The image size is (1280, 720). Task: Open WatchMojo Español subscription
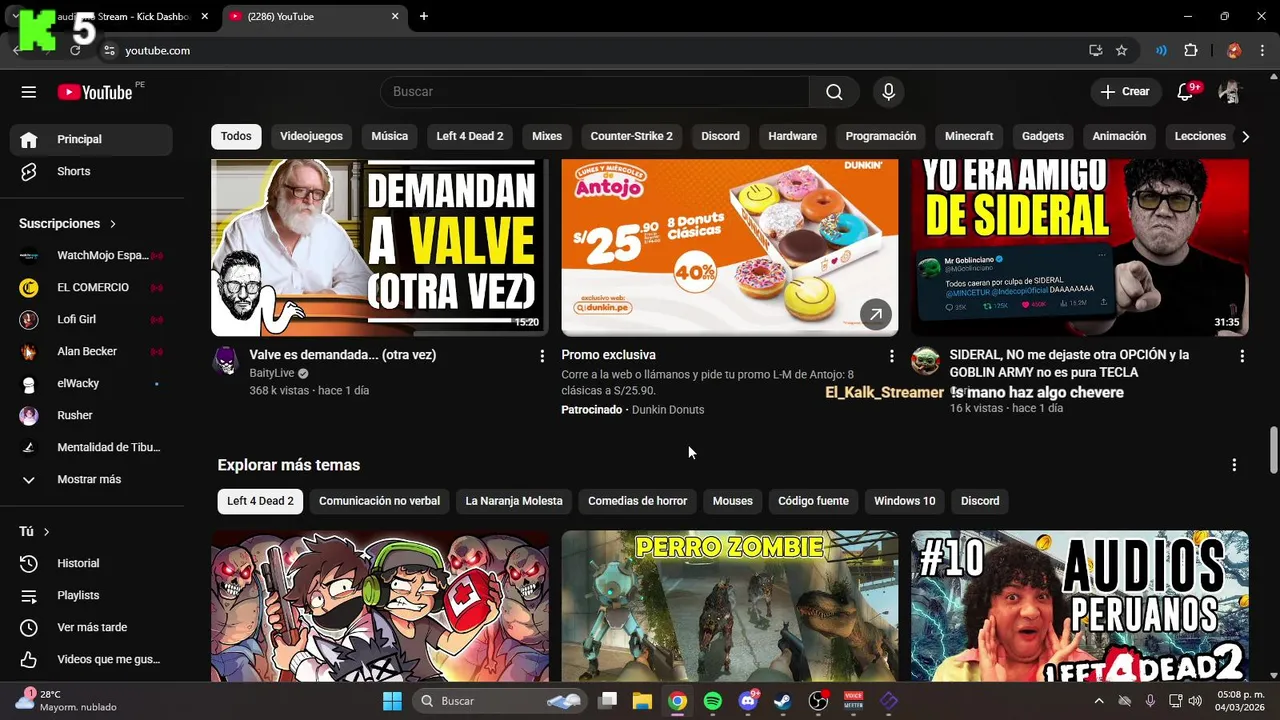[91, 255]
